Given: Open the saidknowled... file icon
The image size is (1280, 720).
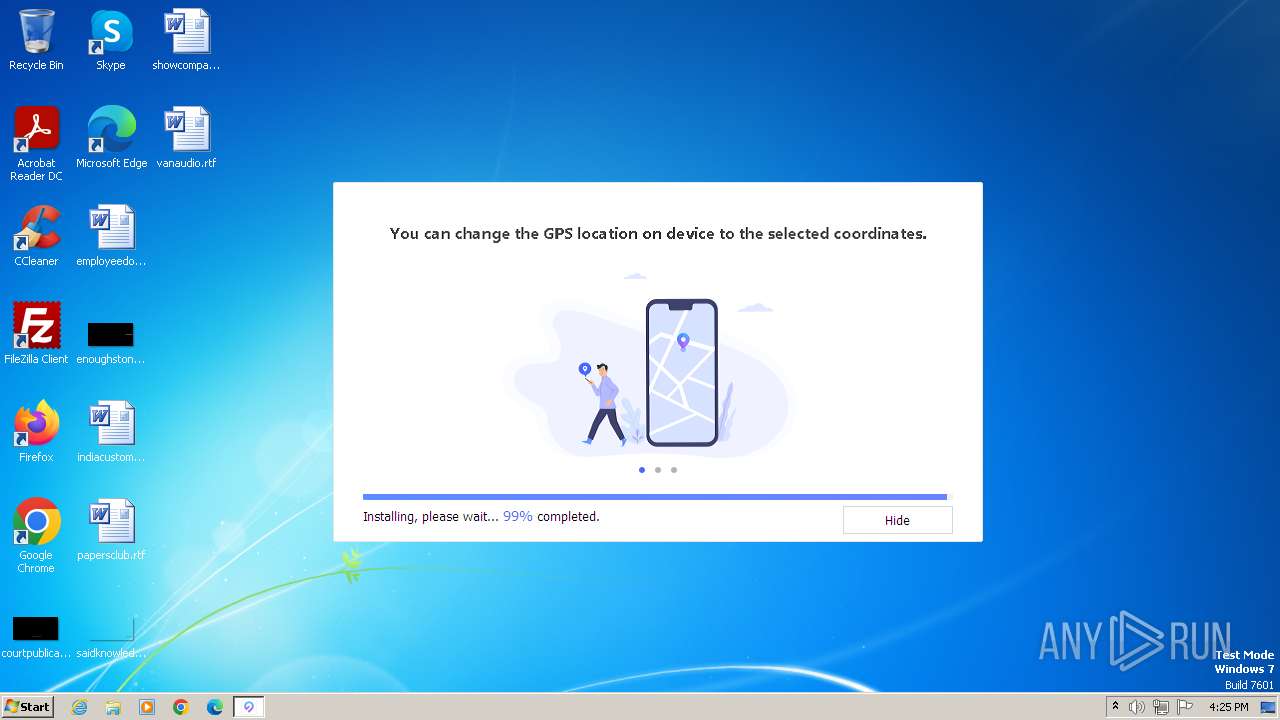Looking at the screenshot, I should (x=111, y=637).
